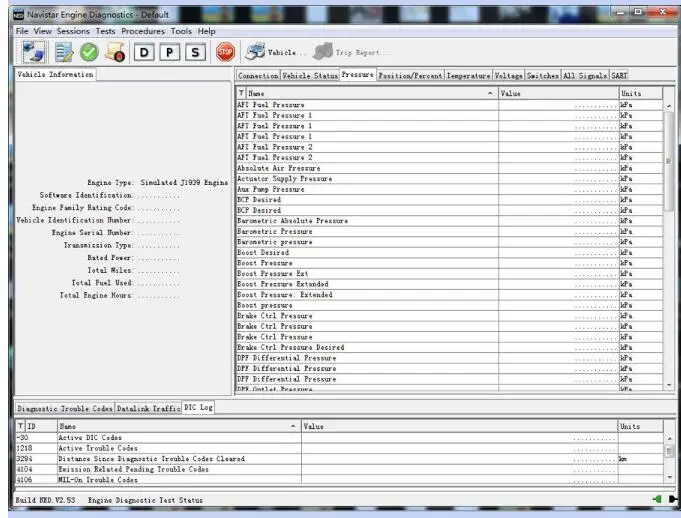Open the File menu
Viewport: 681px width, 518px height.
pos(22,31)
